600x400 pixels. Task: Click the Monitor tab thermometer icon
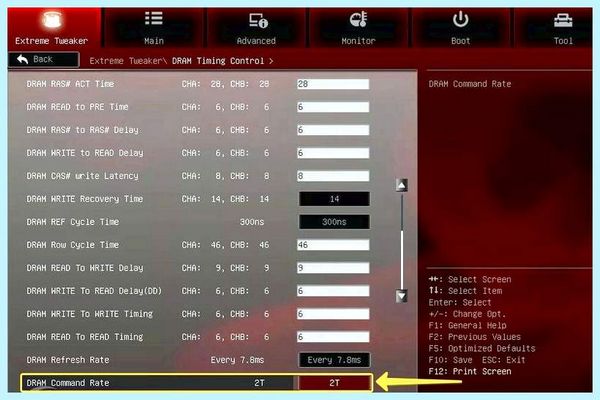[359, 19]
